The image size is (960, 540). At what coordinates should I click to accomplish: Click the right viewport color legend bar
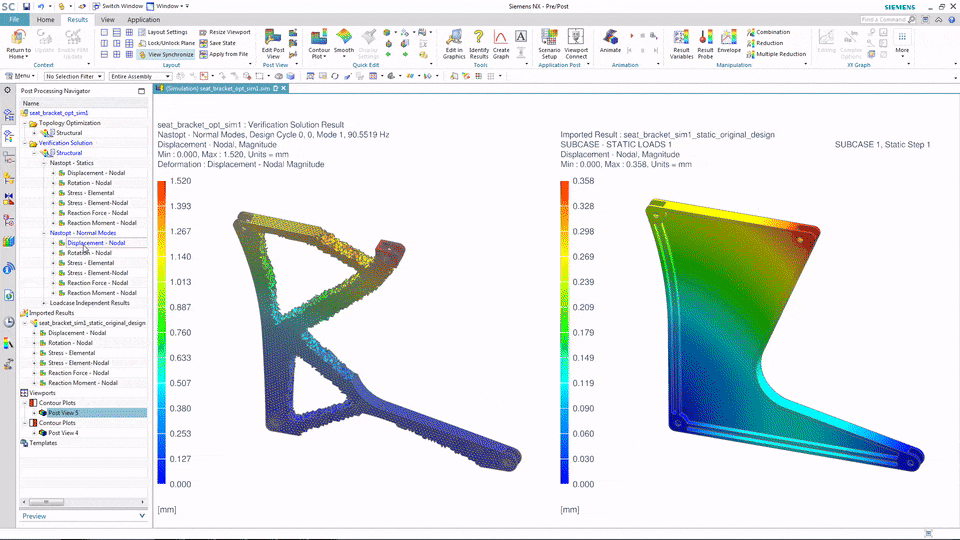point(564,332)
